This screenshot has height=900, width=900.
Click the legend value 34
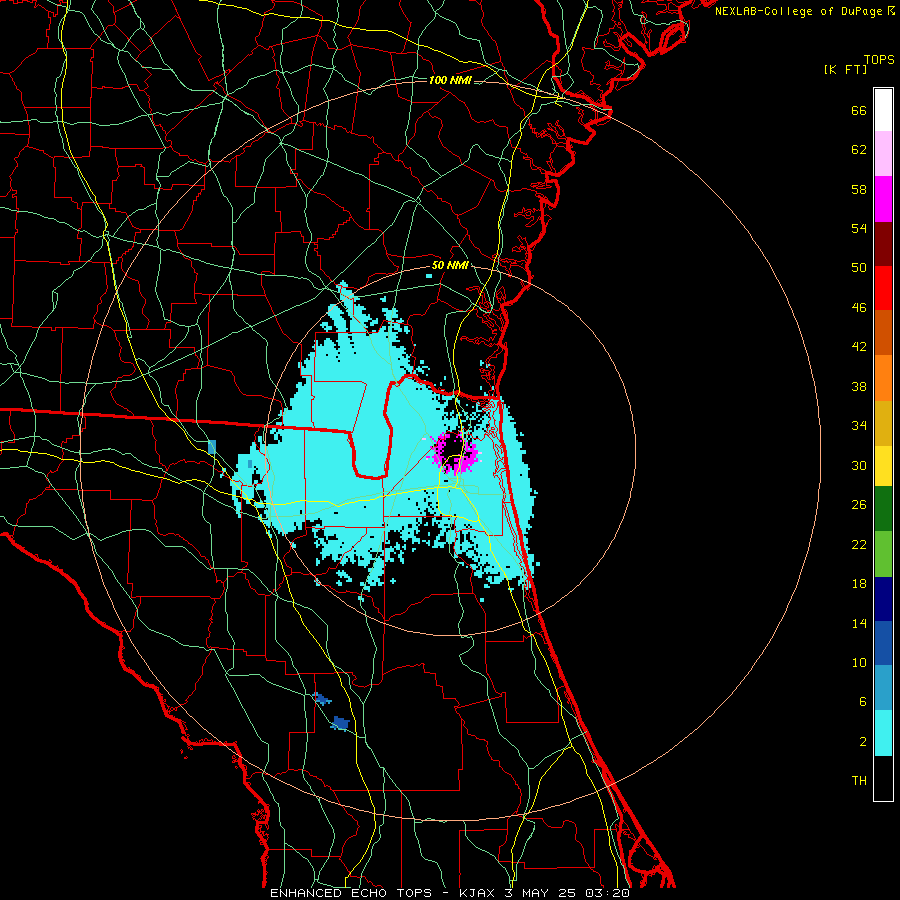(859, 426)
